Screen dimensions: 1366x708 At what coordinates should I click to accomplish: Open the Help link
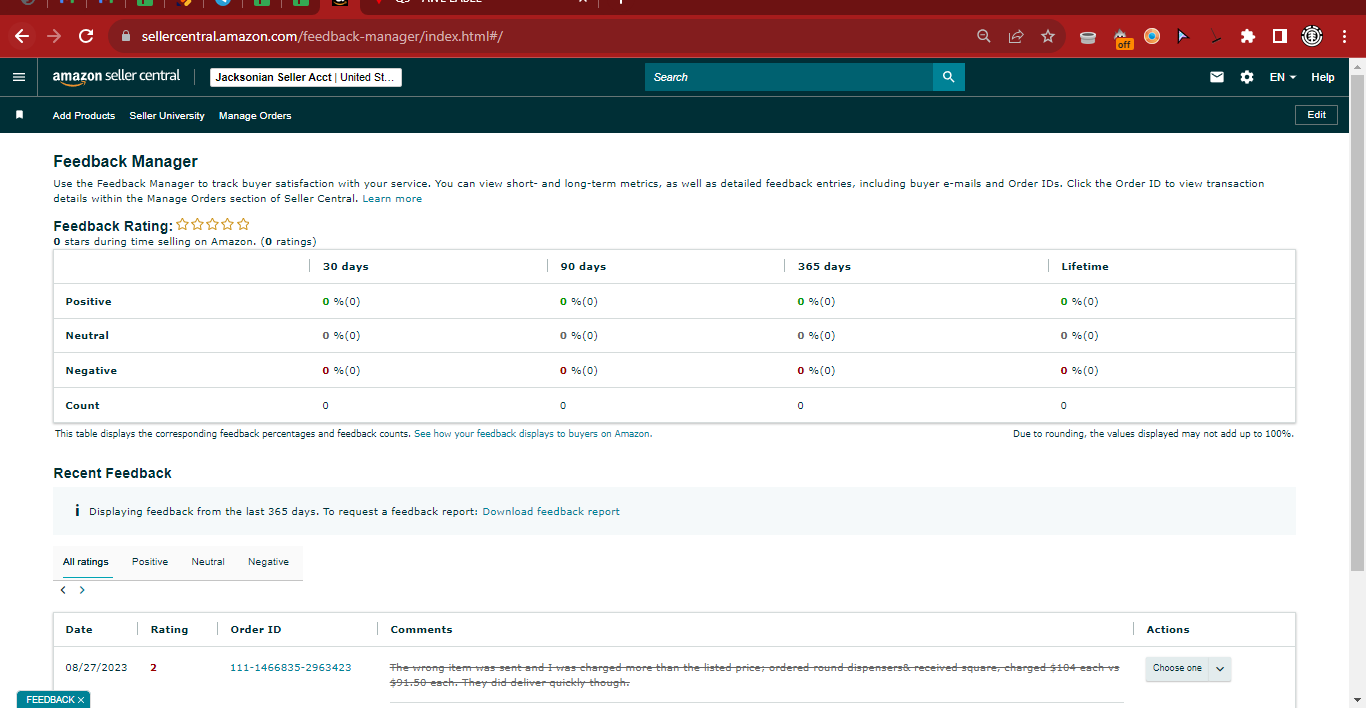point(1322,77)
